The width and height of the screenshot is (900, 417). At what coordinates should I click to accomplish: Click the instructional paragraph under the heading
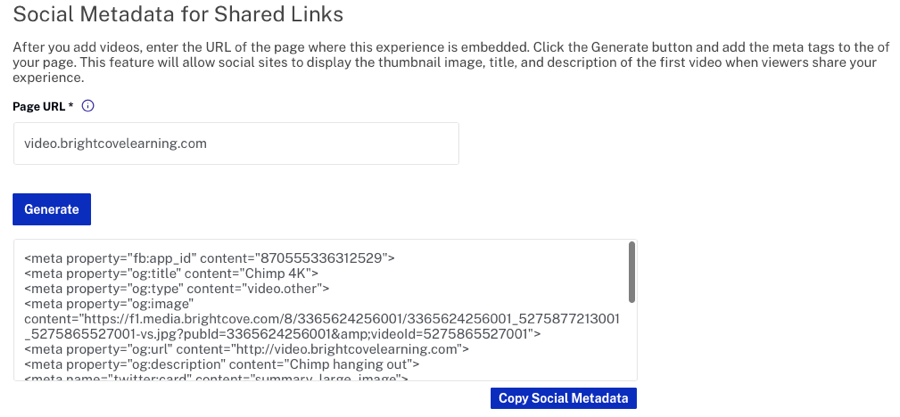tap(445, 62)
